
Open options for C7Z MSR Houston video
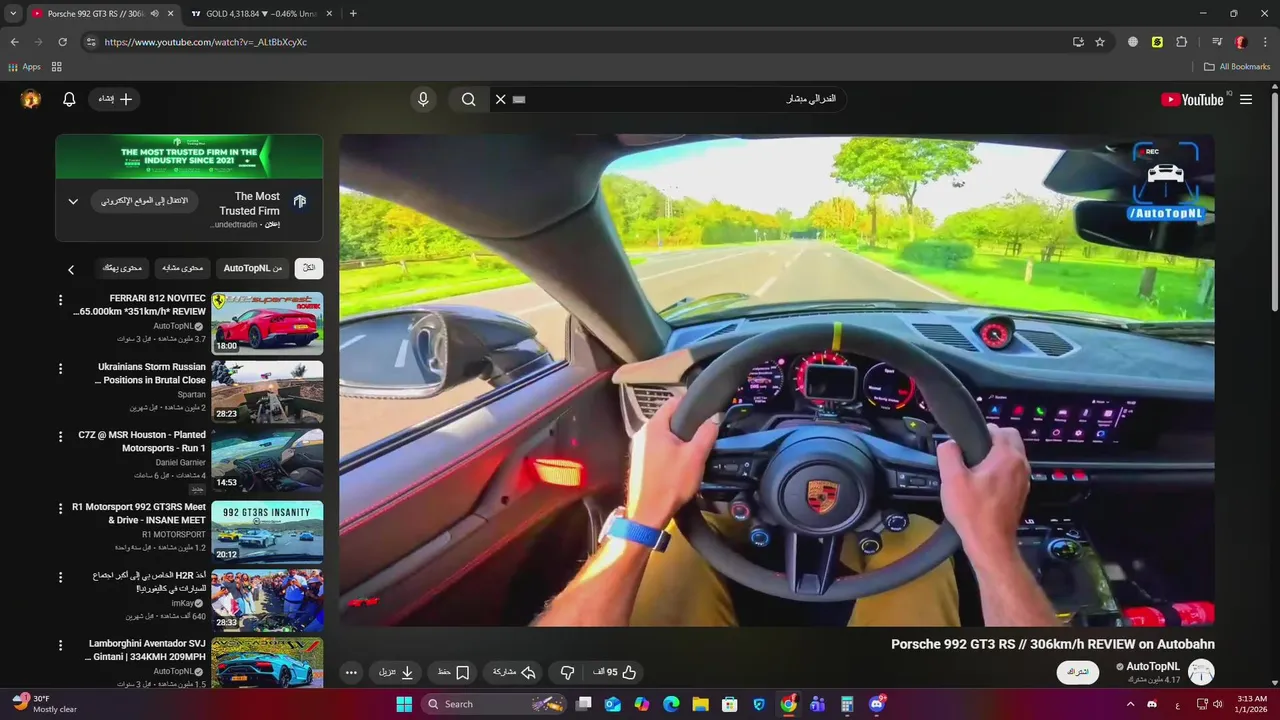click(x=60, y=436)
